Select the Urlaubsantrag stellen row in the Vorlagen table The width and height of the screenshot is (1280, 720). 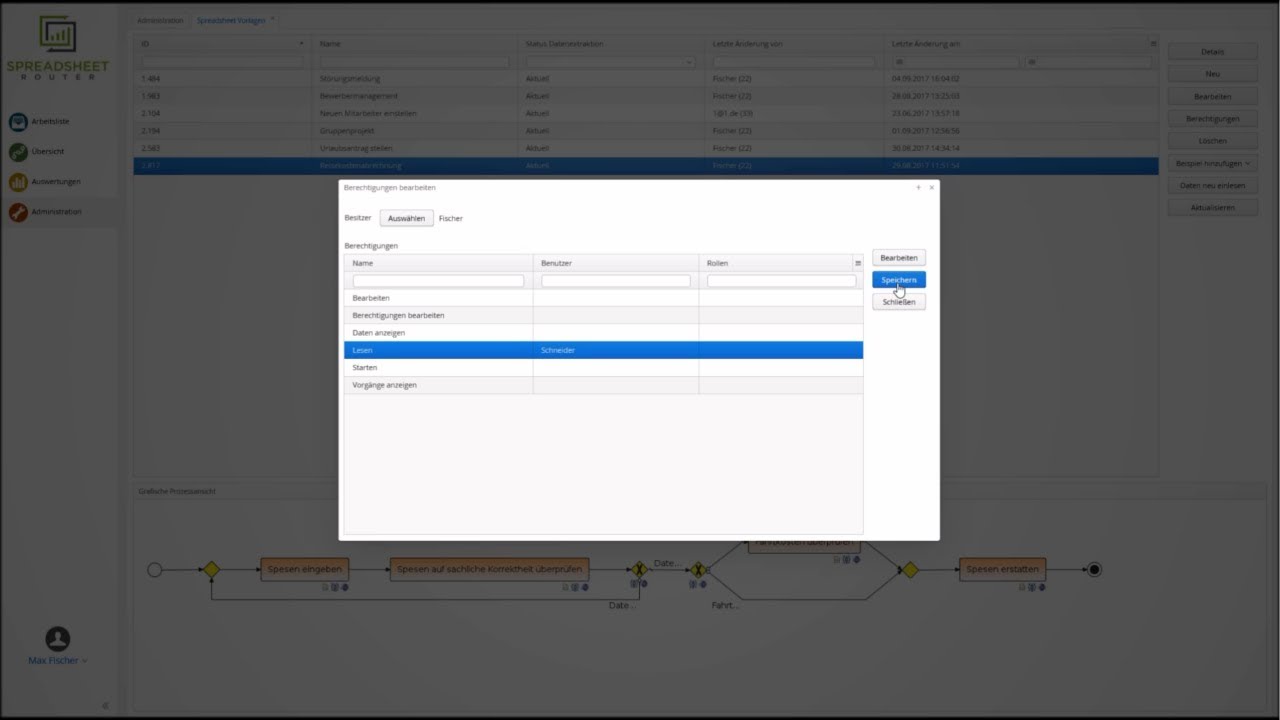[x=646, y=148]
